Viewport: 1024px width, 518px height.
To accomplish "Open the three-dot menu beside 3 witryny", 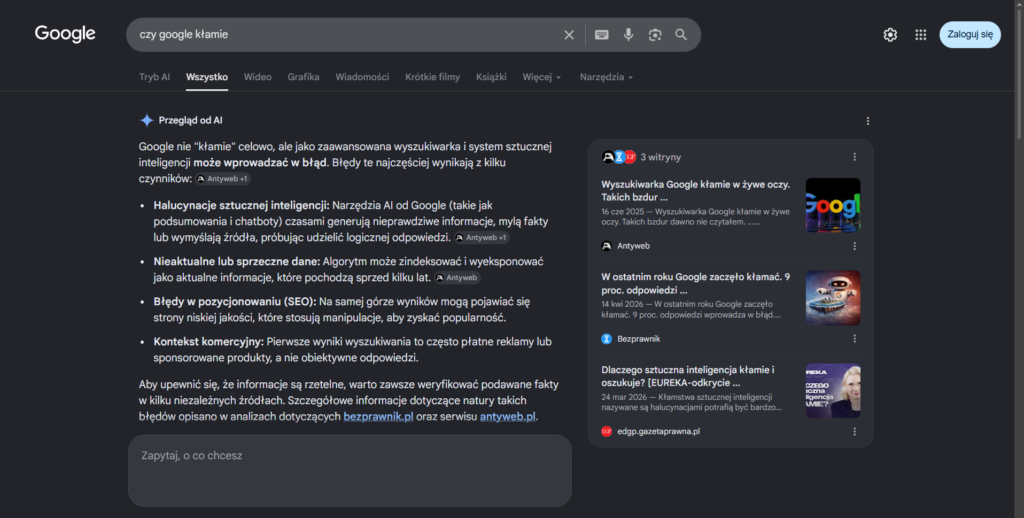I will 854,157.
